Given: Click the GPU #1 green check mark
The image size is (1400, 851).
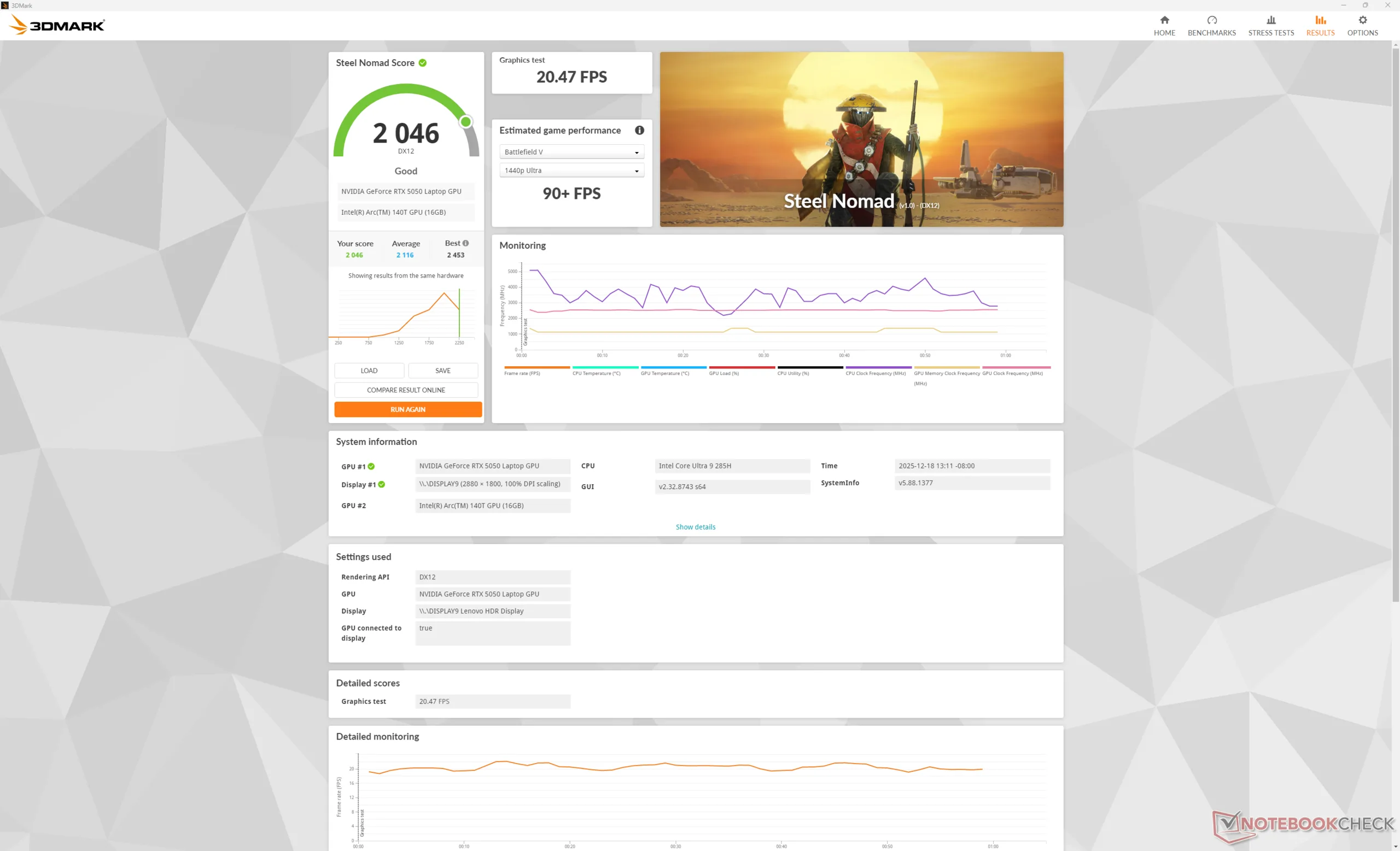Looking at the screenshot, I should 371,467.
